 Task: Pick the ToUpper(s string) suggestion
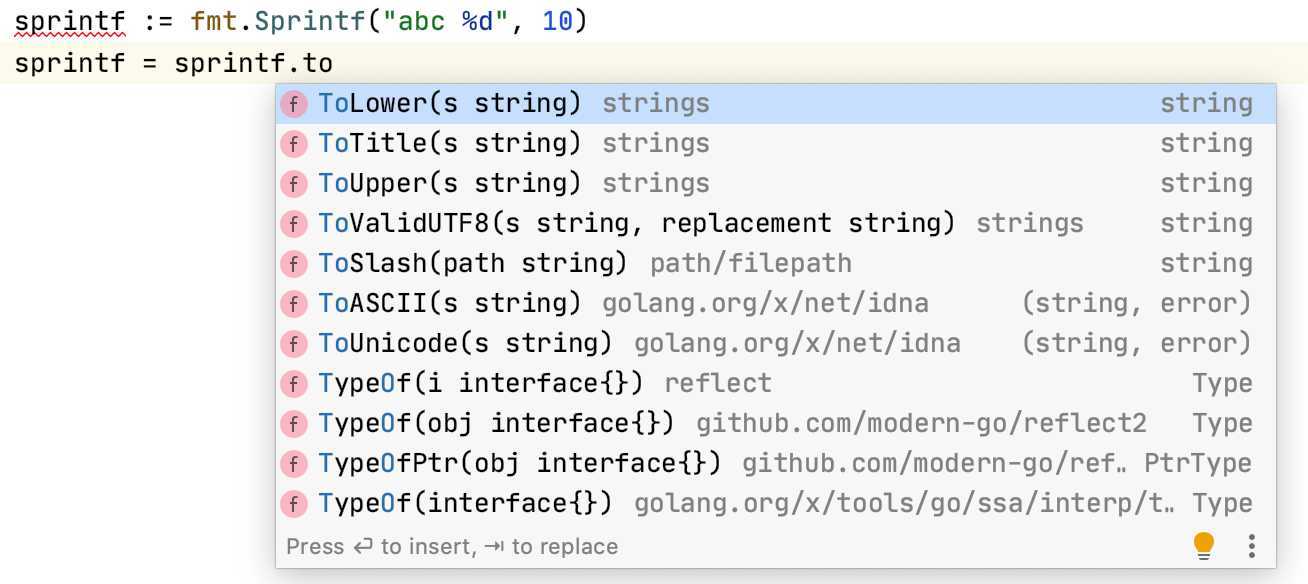[776, 184]
